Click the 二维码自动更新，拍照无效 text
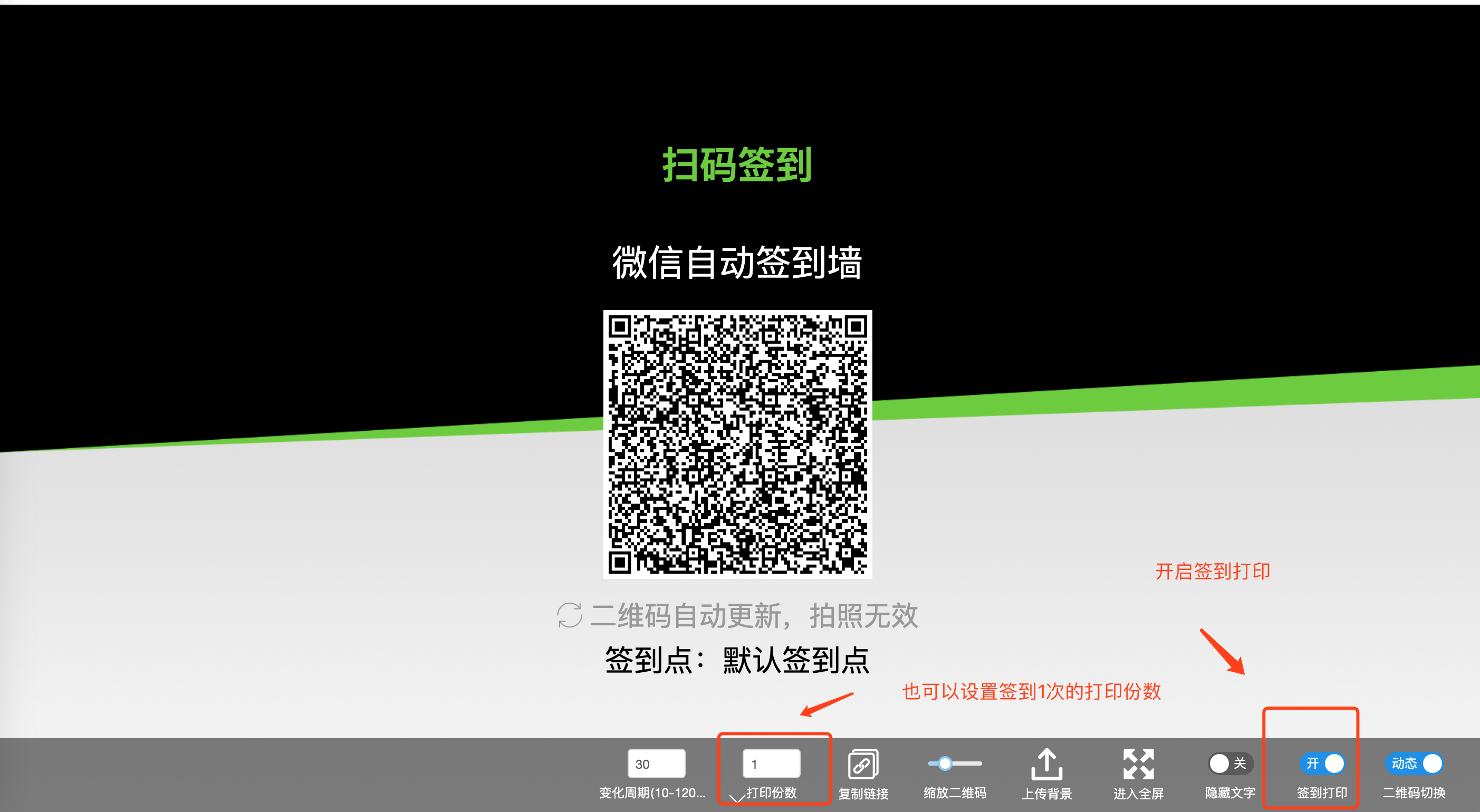Viewport: 1480px width, 812px height. point(754,616)
